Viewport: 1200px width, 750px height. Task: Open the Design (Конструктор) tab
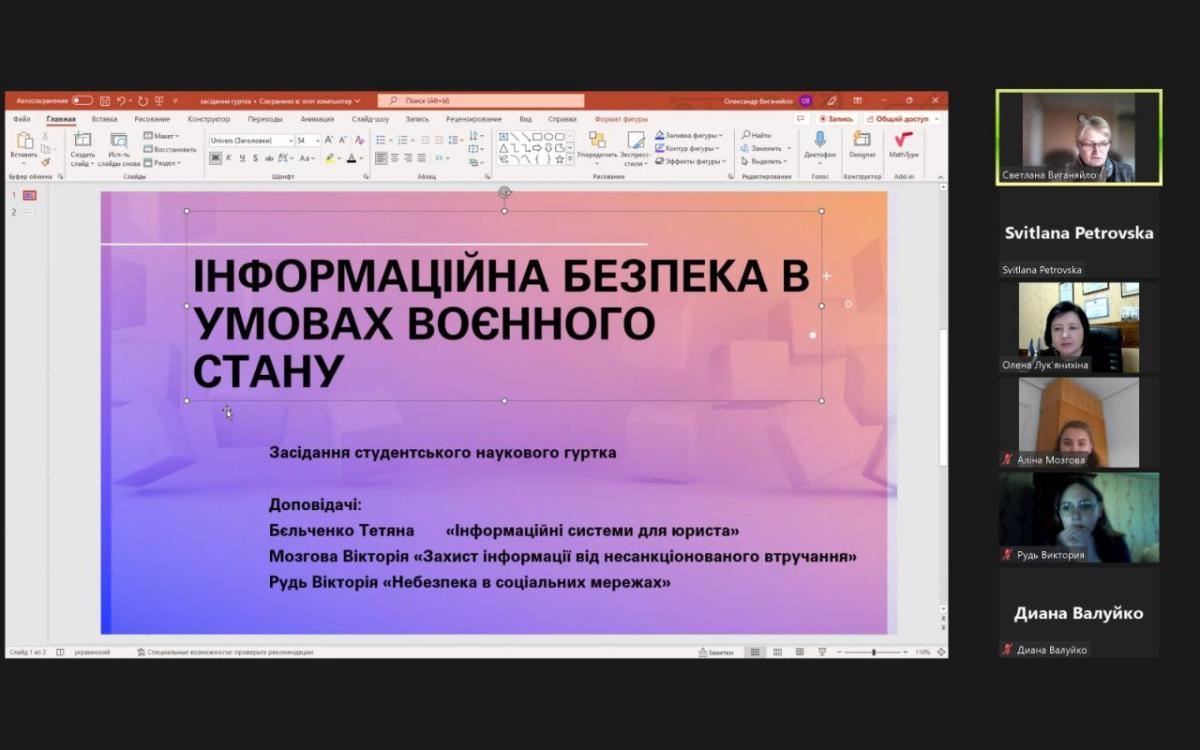point(209,119)
